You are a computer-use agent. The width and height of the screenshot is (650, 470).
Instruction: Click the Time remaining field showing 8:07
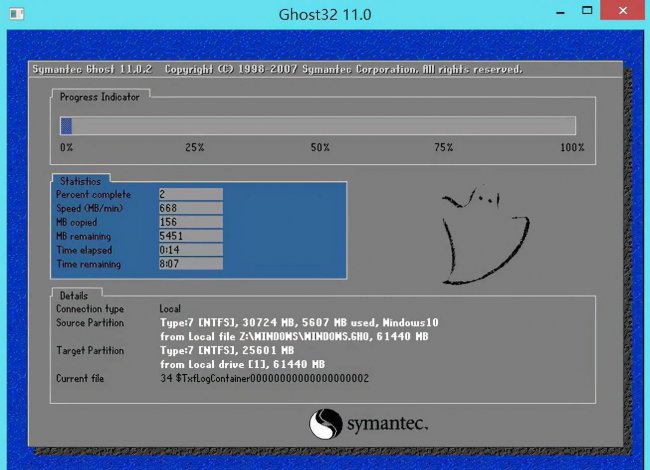(x=191, y=264)
